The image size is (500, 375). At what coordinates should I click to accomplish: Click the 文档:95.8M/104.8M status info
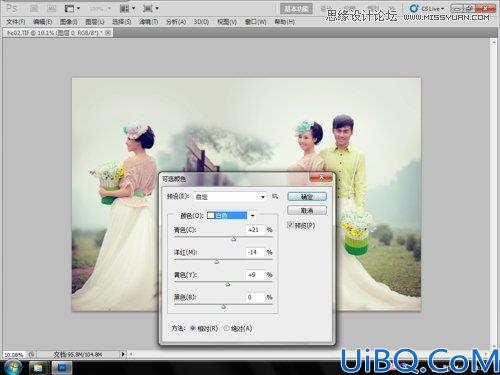[78, 354]
